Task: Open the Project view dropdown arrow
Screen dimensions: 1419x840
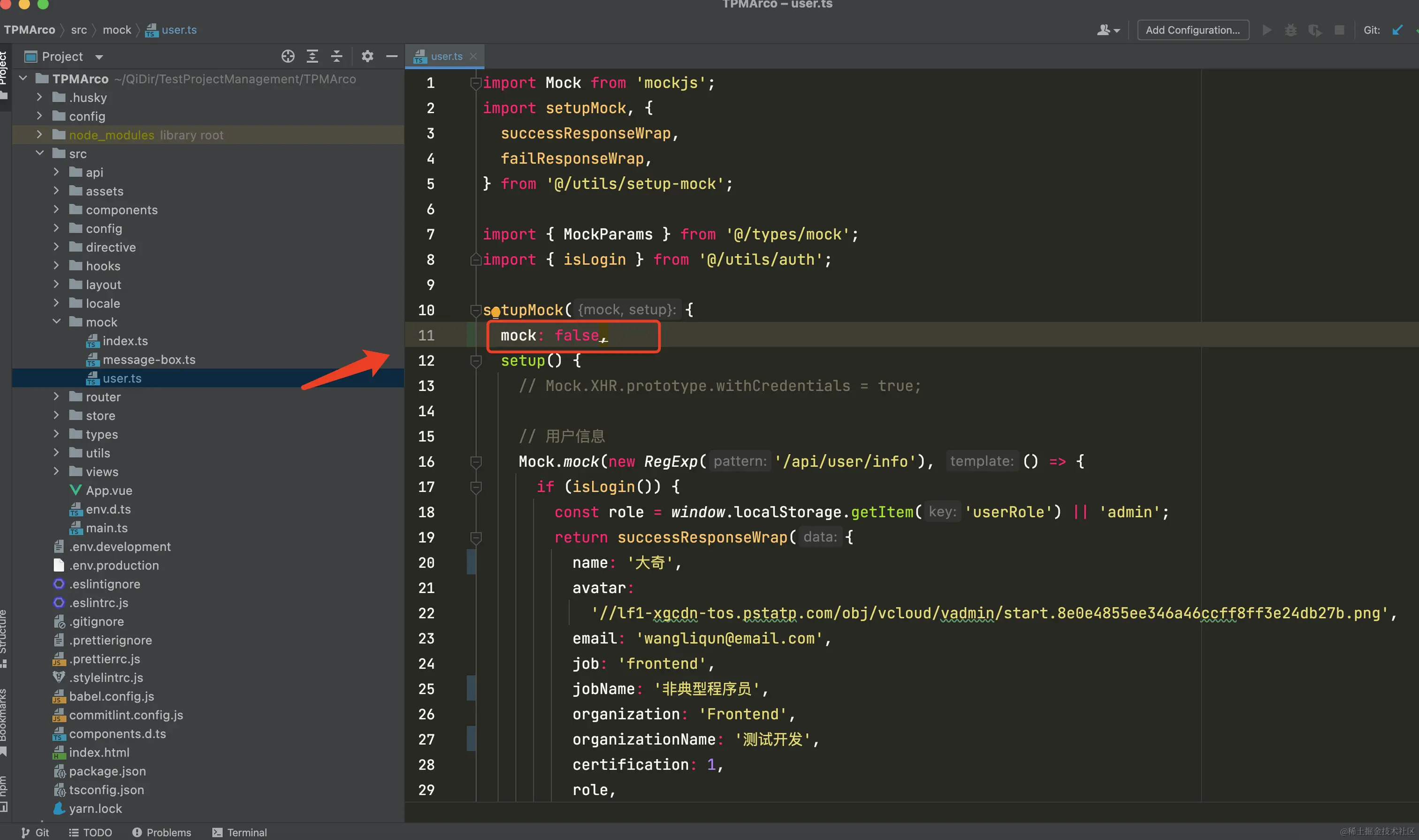Action: pos(99,57)
